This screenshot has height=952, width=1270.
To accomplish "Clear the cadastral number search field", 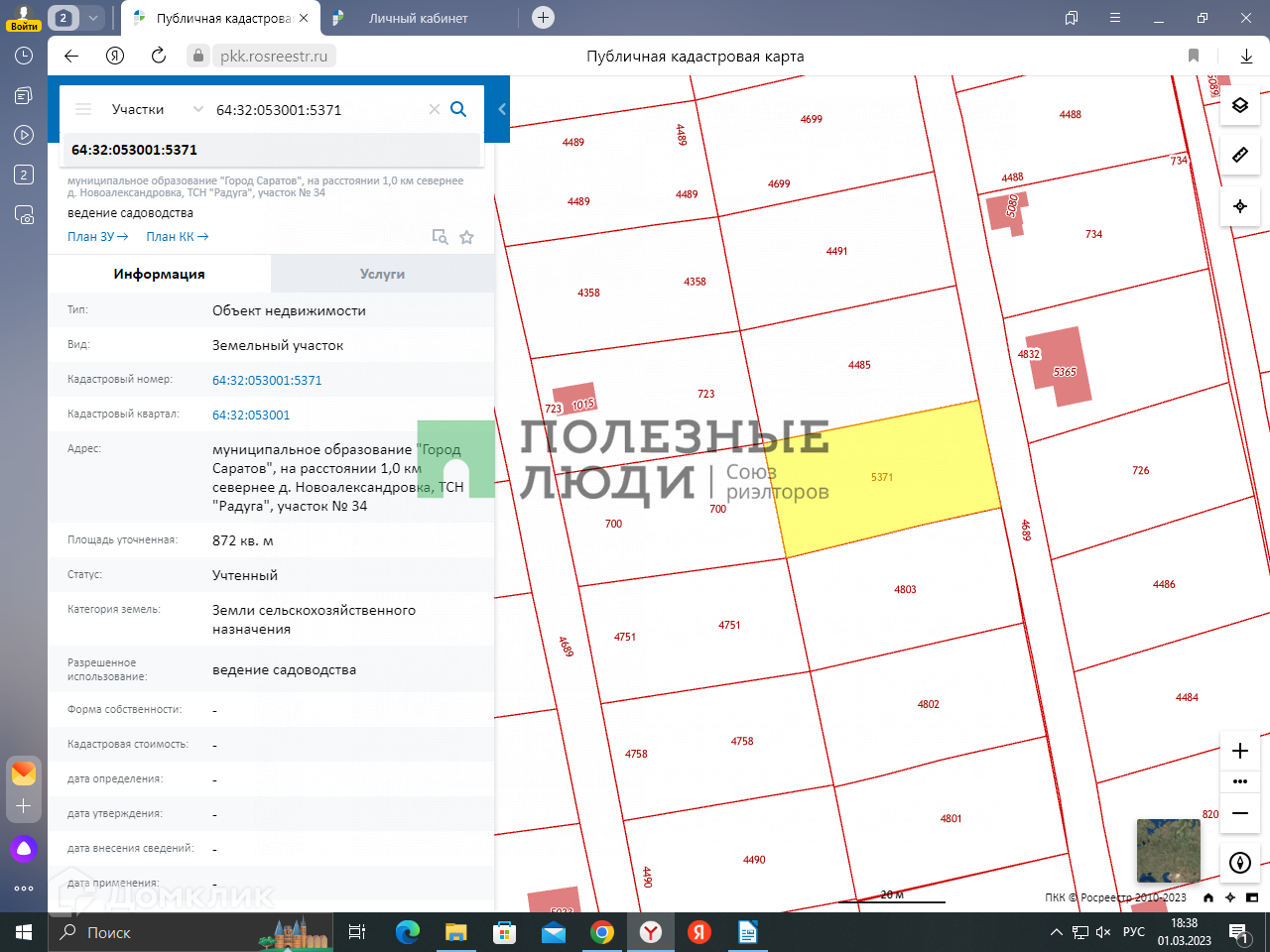I will point(434,109).
